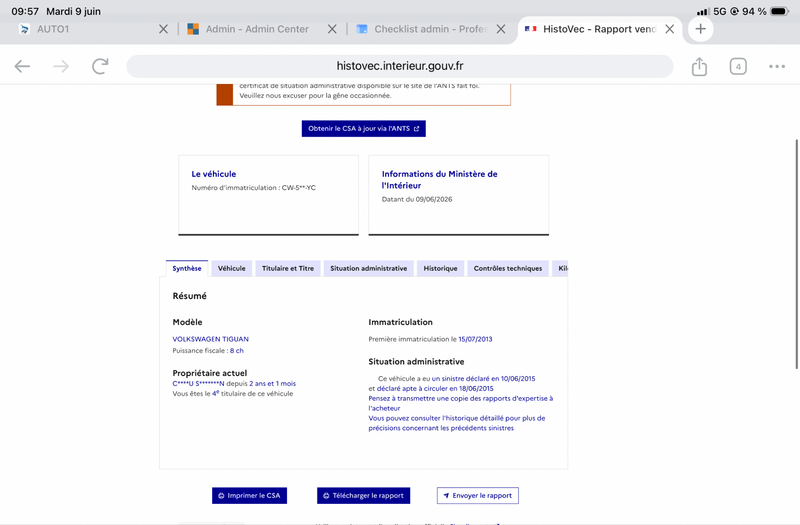This screenshot has width=800, height=525.
Task: Open the Situation administrative tab
Action: (x=368, y=268)
